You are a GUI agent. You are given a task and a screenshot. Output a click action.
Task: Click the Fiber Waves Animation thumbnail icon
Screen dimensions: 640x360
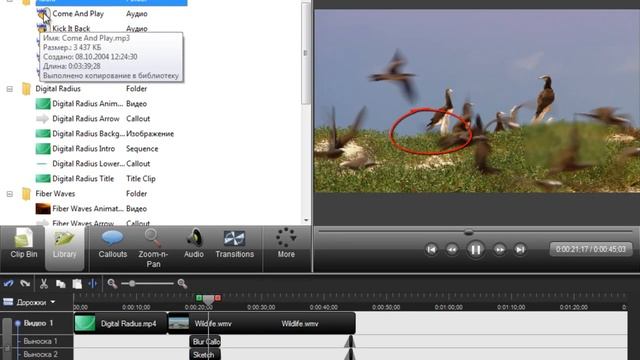pos(43,209)
